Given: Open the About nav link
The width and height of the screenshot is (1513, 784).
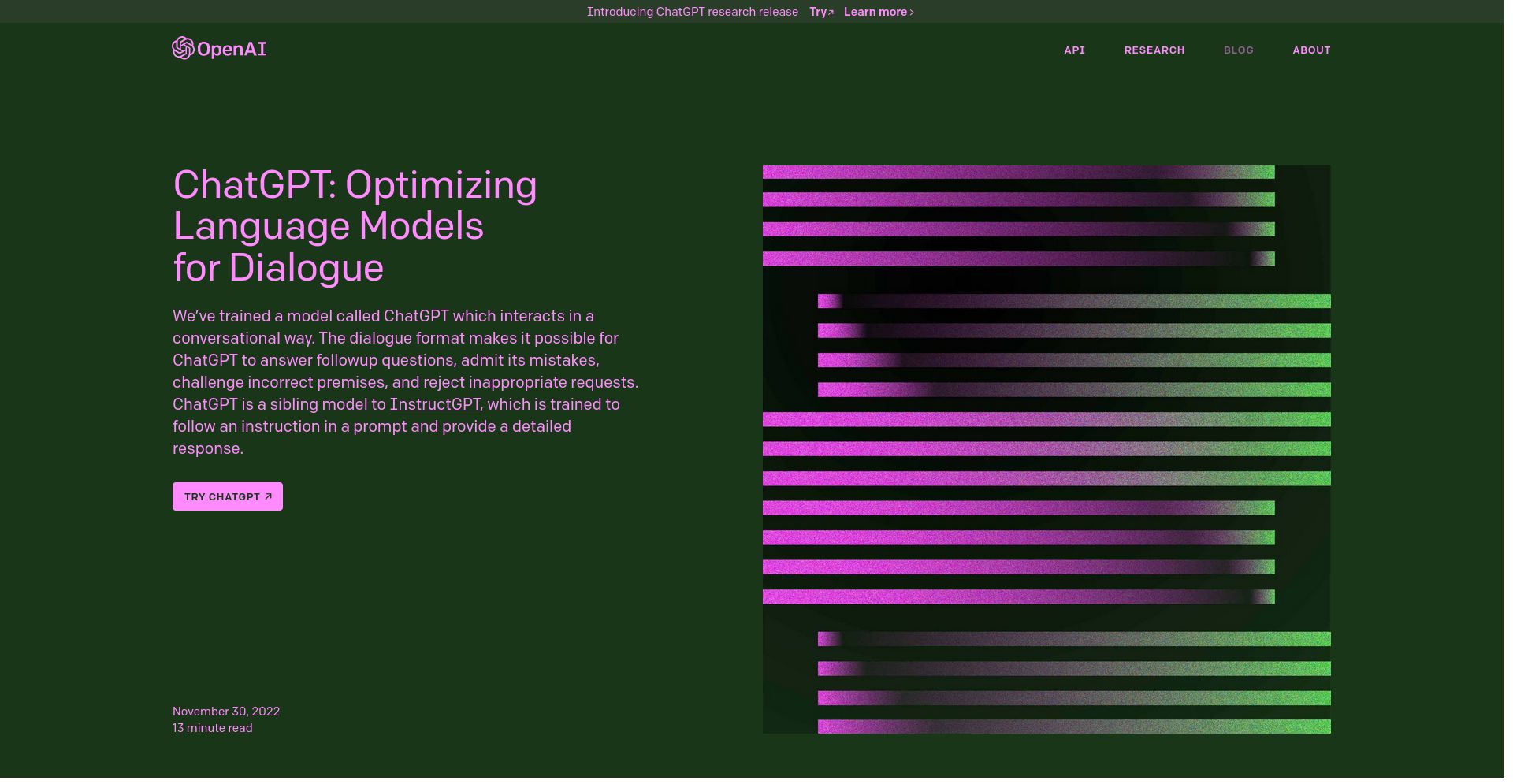Looking at the screenshot, I should (x=1311, y=50).
